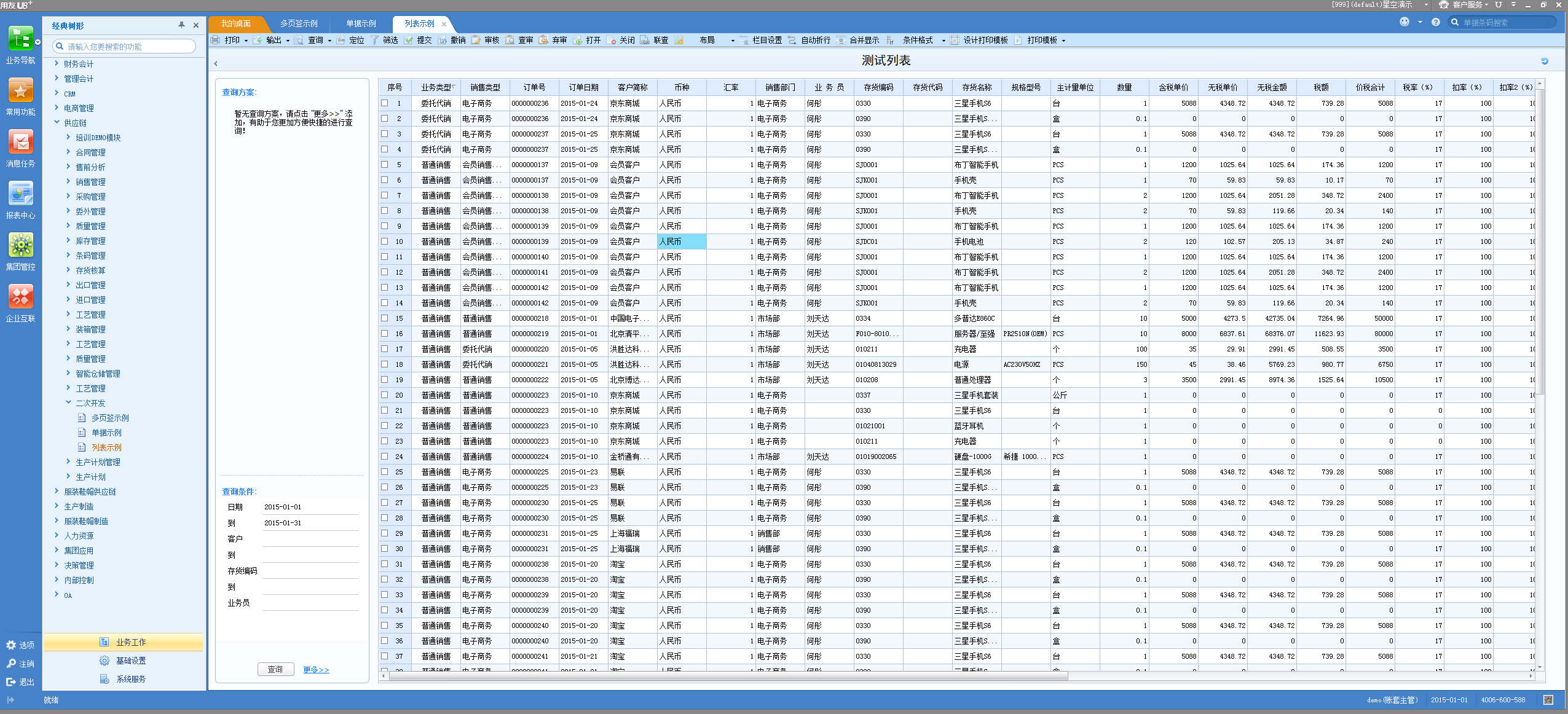
Task: Check the checkbox for row 18
Action: [385, 364]
